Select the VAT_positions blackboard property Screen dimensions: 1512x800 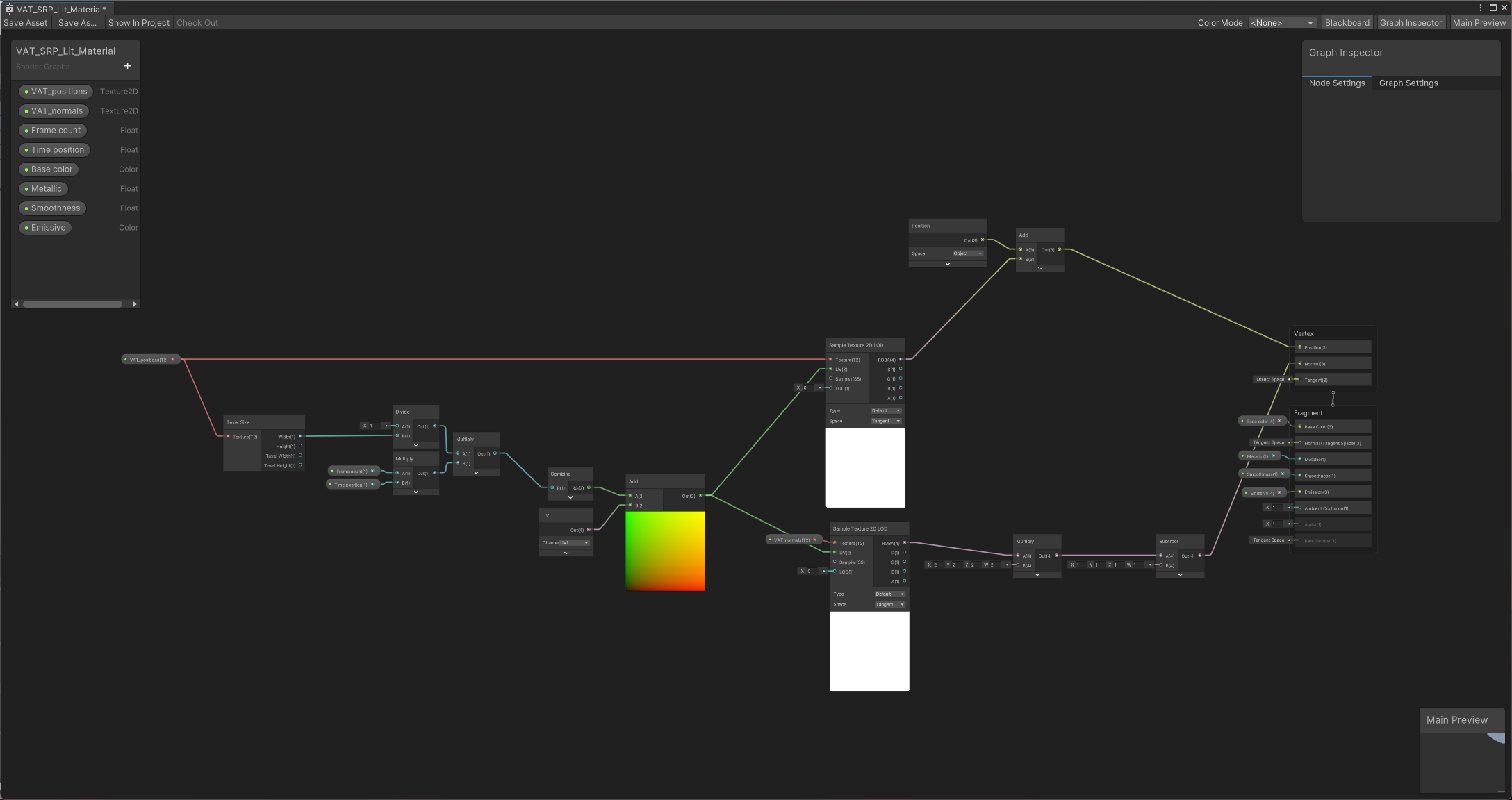[56, 91]
